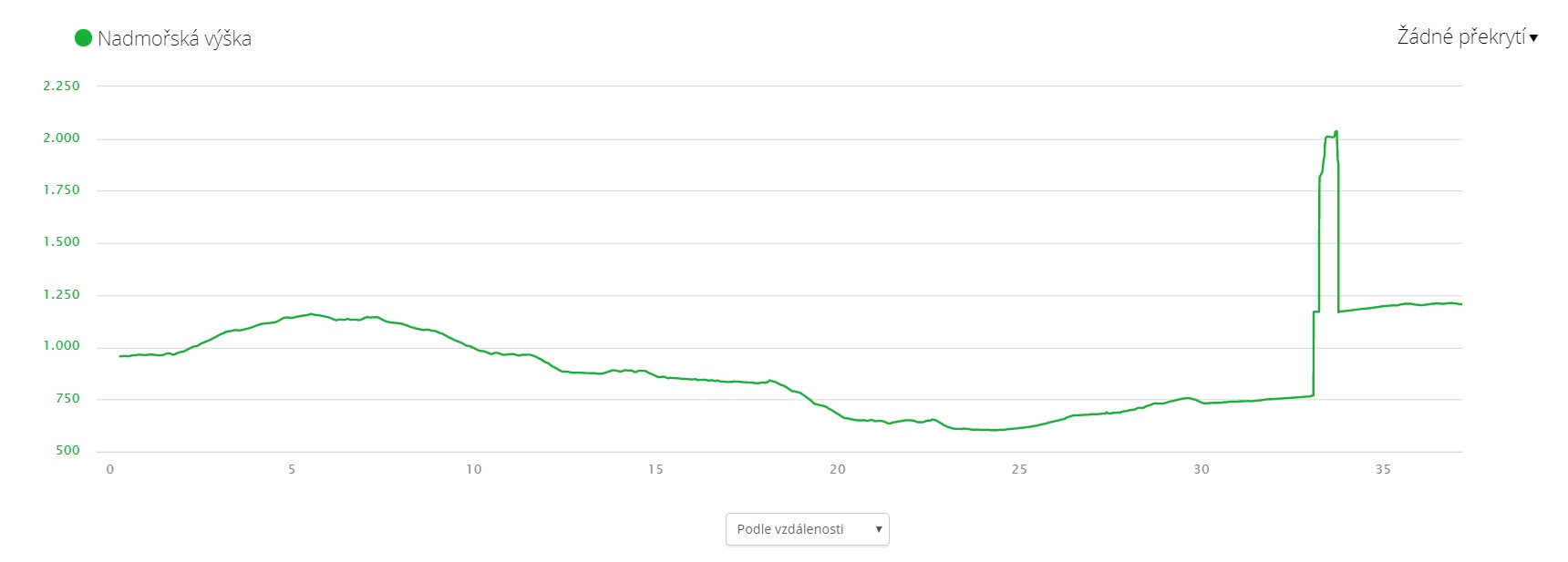Click the arrow next to Žádné překrytí
The height and width of the screenshot is (562, 1568).
1533,38
